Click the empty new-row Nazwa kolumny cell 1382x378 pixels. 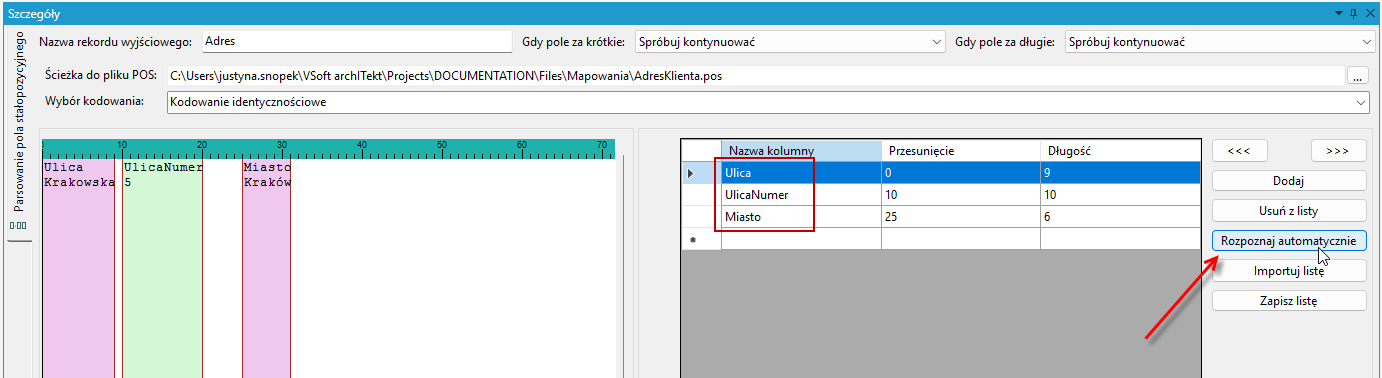pos(801,238)
